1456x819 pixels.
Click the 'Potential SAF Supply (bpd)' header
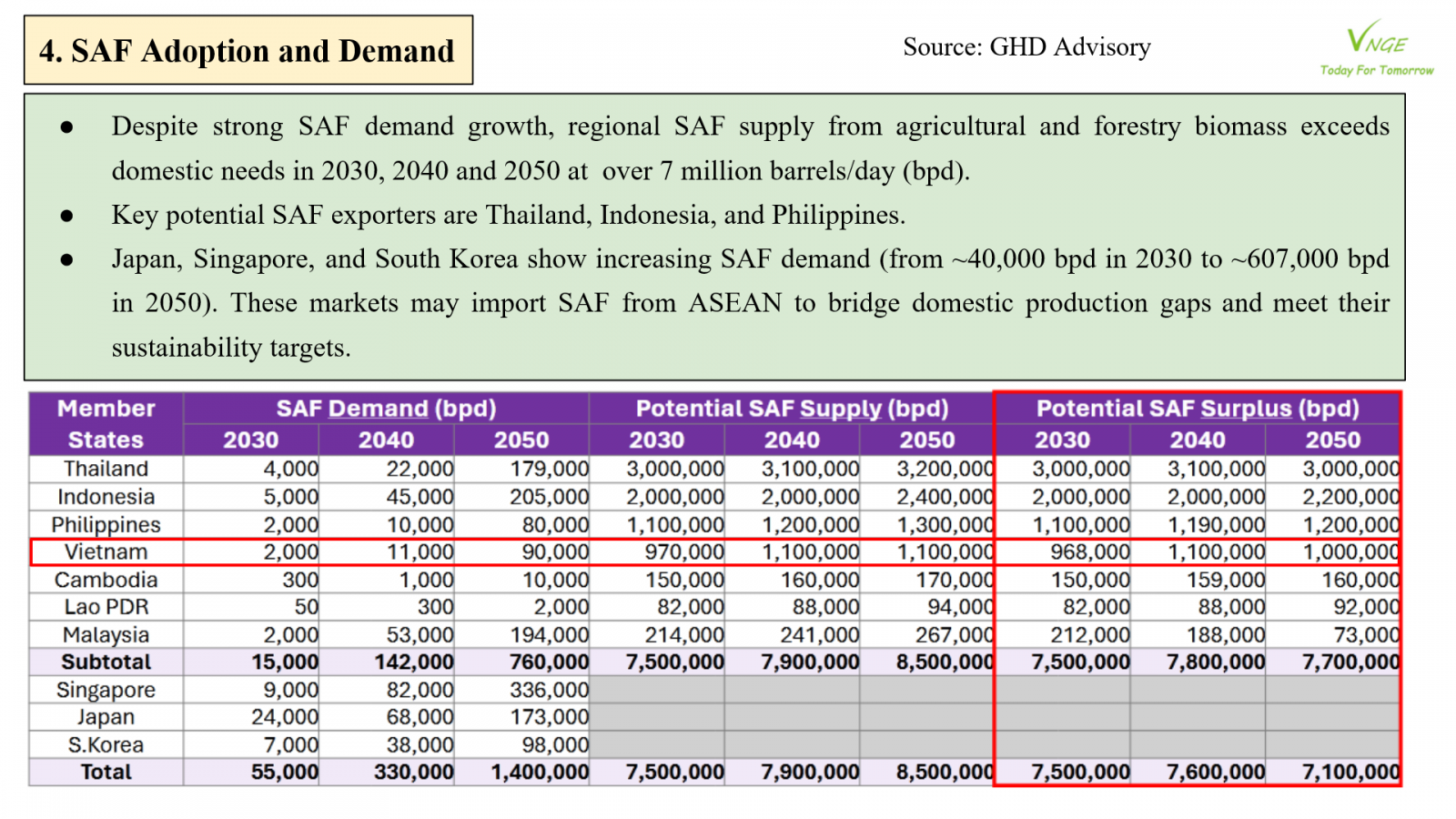tap(792, 409)
